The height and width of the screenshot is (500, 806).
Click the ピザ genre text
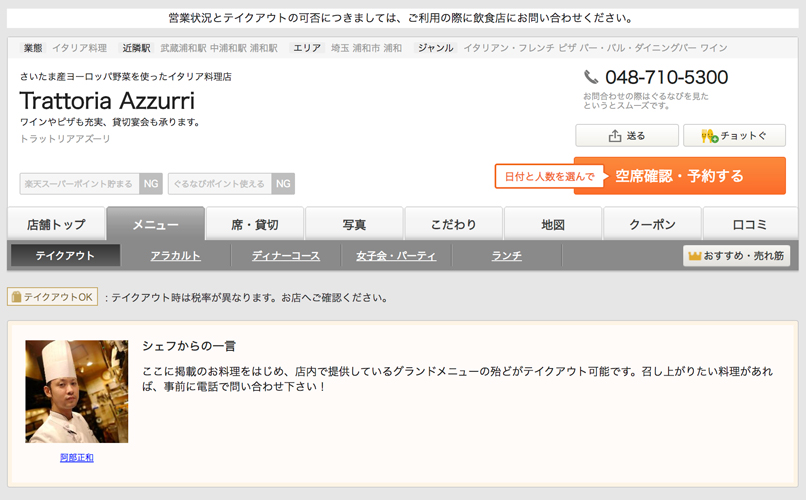coord(567,48)
